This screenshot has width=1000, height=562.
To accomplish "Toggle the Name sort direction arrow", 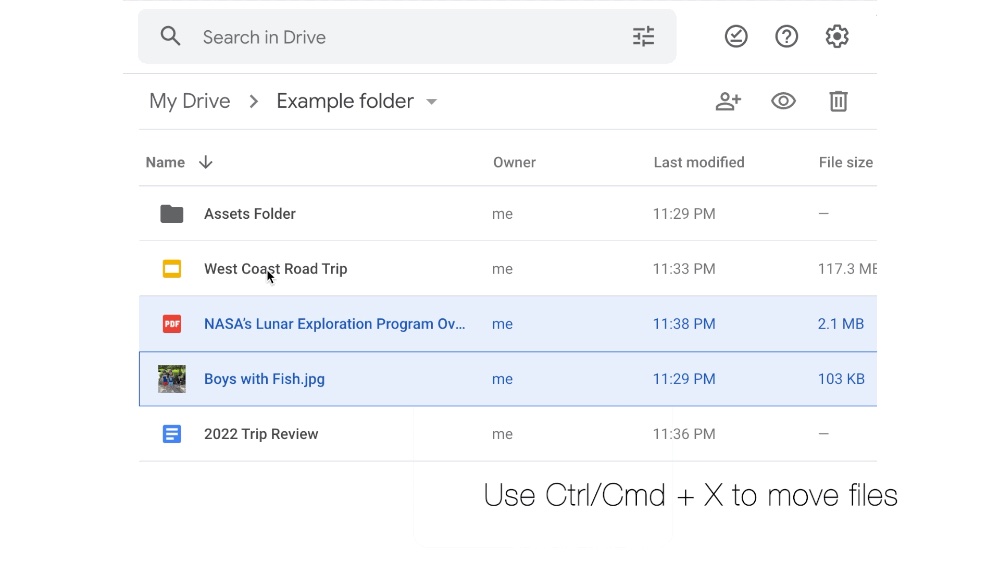I will click(x=206, y=162).
